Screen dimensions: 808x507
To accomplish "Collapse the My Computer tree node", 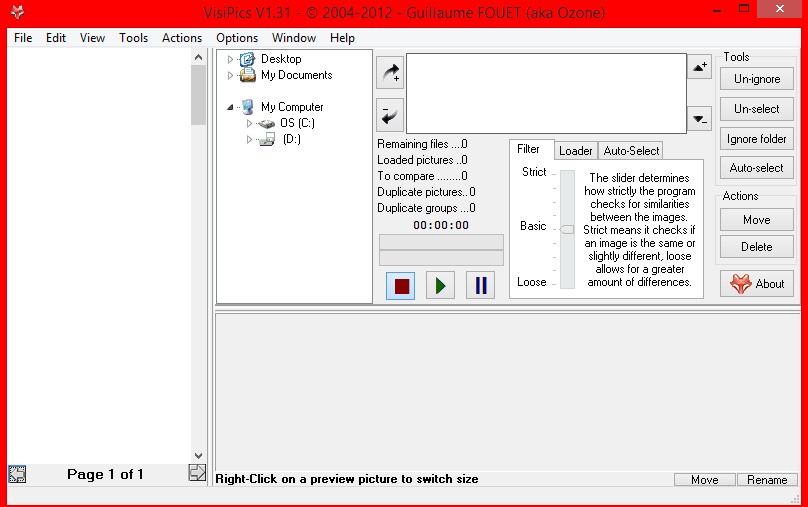I will (230, 107).
